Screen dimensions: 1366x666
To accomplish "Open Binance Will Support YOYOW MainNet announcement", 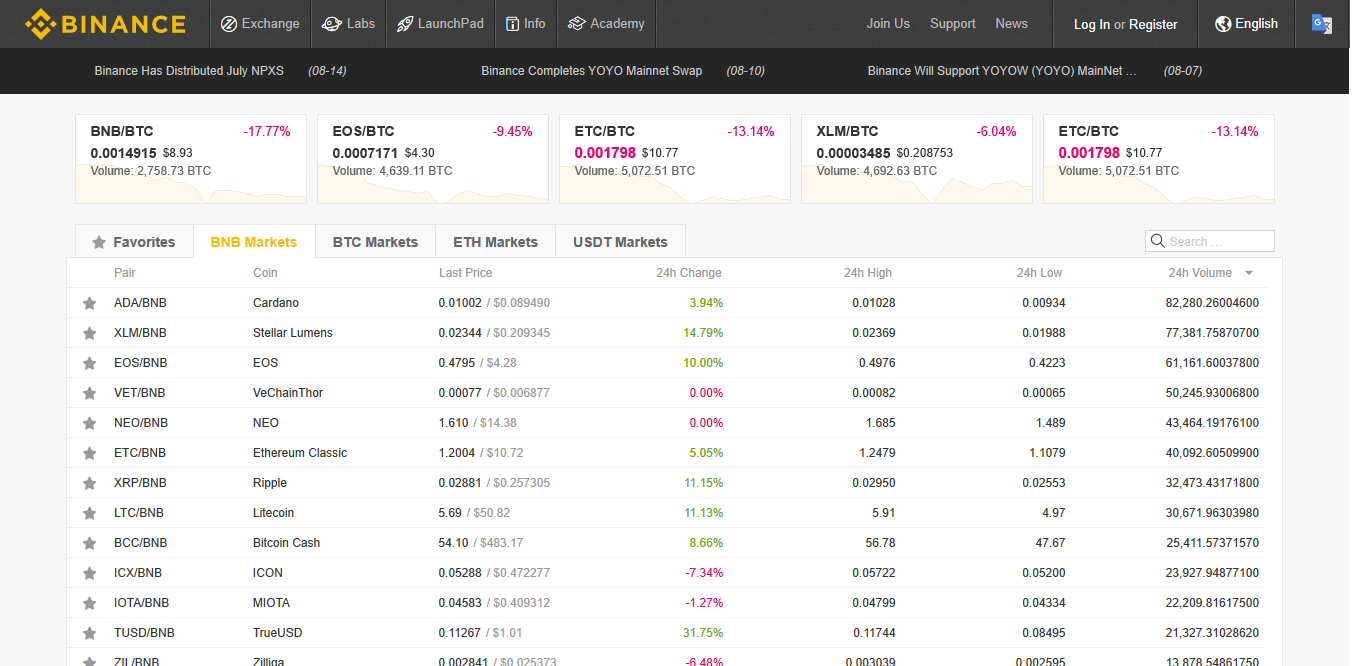I will point(1002,71).
